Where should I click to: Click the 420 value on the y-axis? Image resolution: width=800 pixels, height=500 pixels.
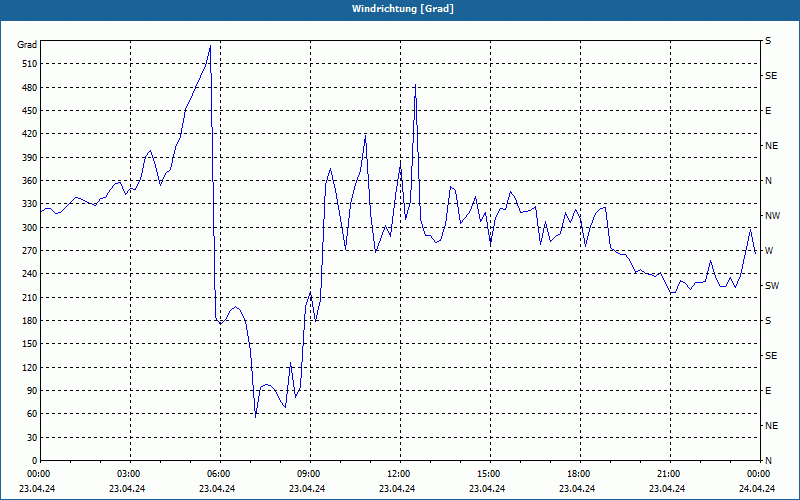(x=30, y=134)
